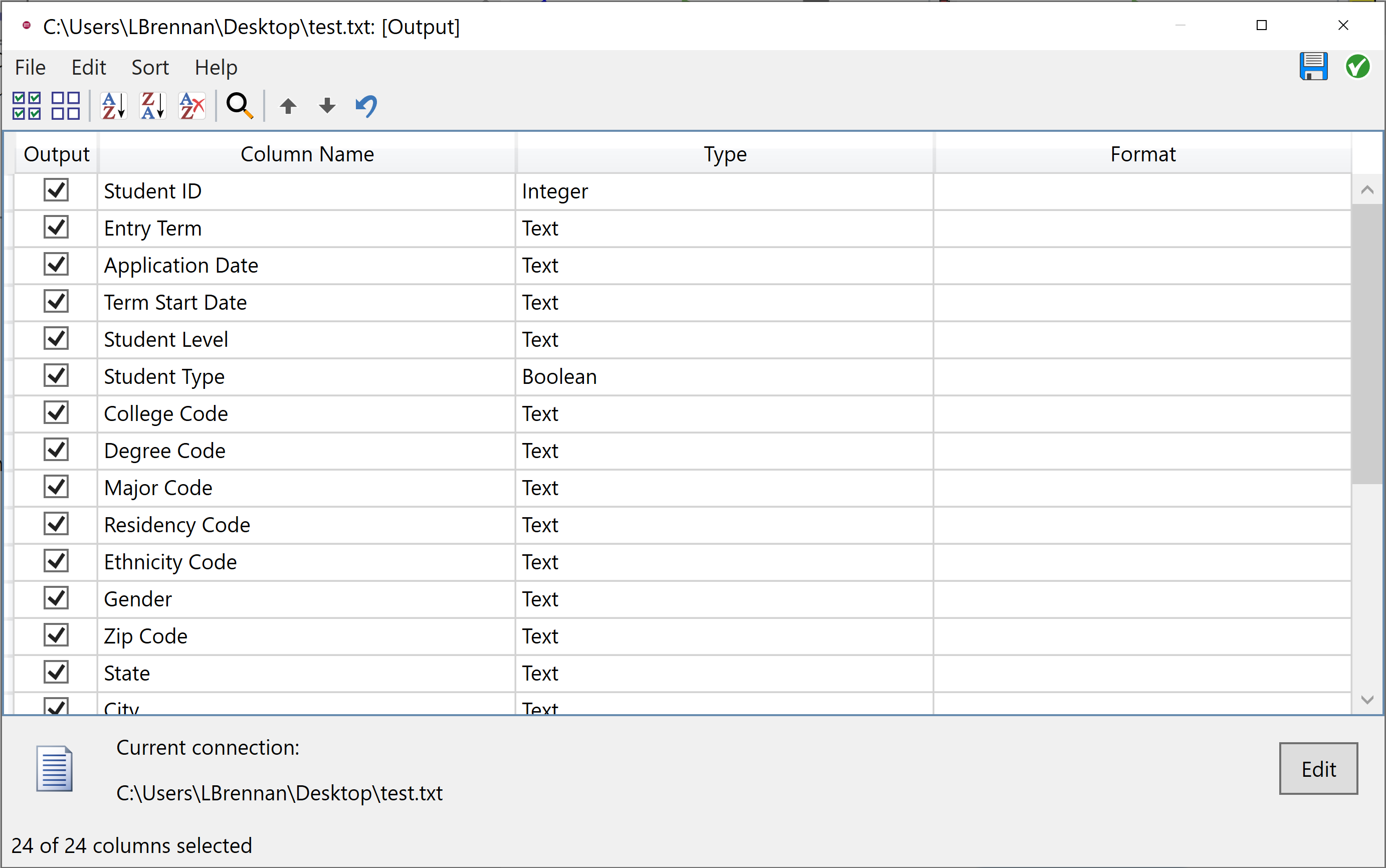The height and width of the screenshot is (868, 1386).
Task: Open the Sort menu
Action: 150,68
